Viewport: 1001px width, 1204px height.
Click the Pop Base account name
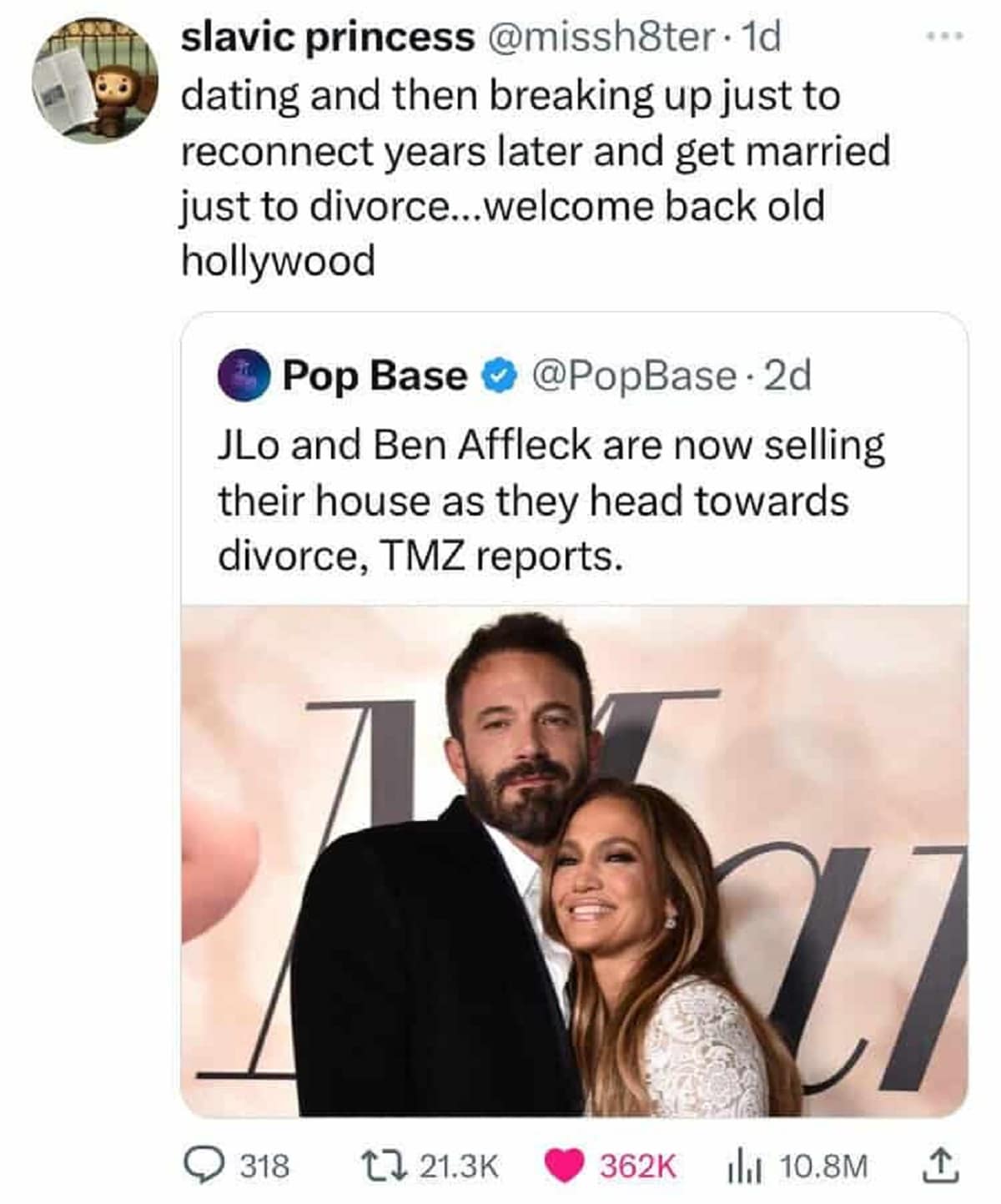(375, 376)
